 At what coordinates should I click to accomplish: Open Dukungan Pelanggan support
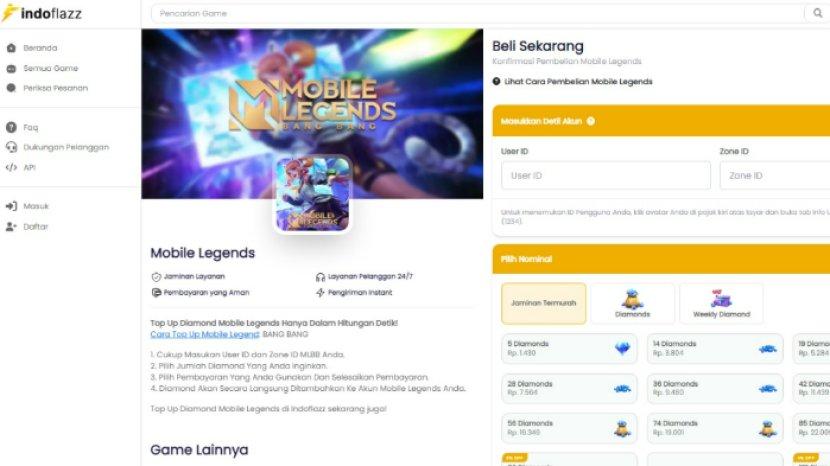click(66, 147)
